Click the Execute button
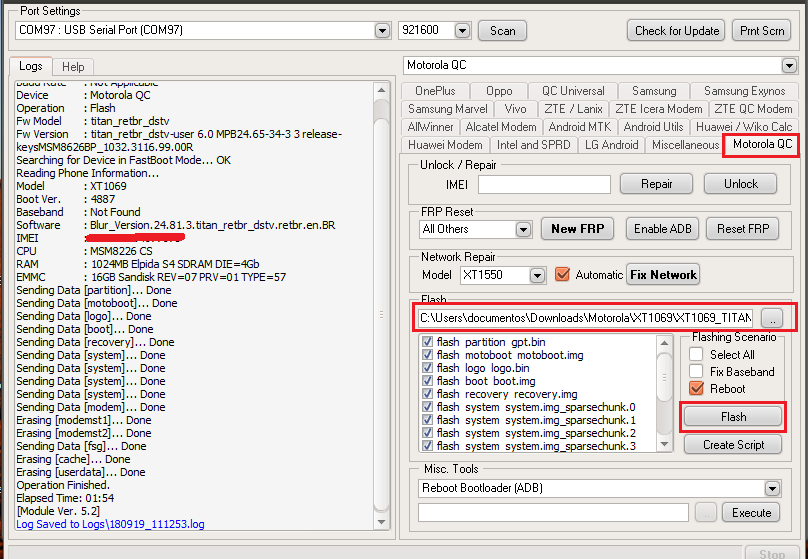Viewport: 808px width, 559px height. point(751,513)
